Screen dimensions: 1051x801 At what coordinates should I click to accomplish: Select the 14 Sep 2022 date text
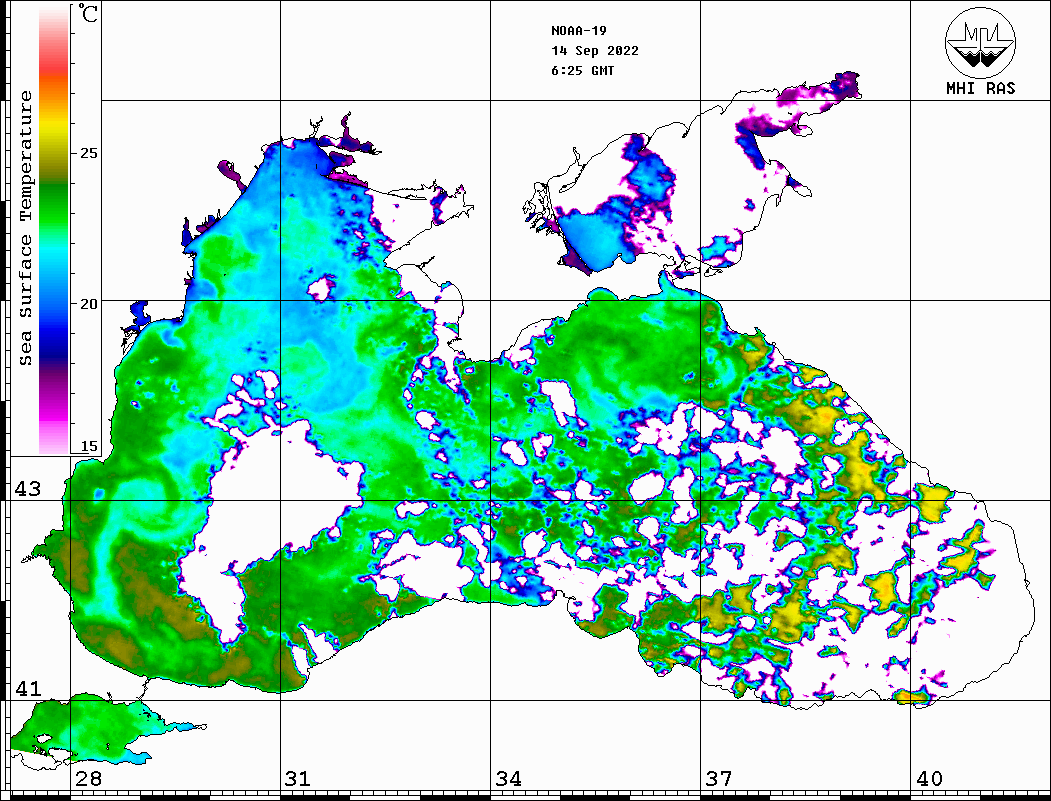click(x=595, y=51)
